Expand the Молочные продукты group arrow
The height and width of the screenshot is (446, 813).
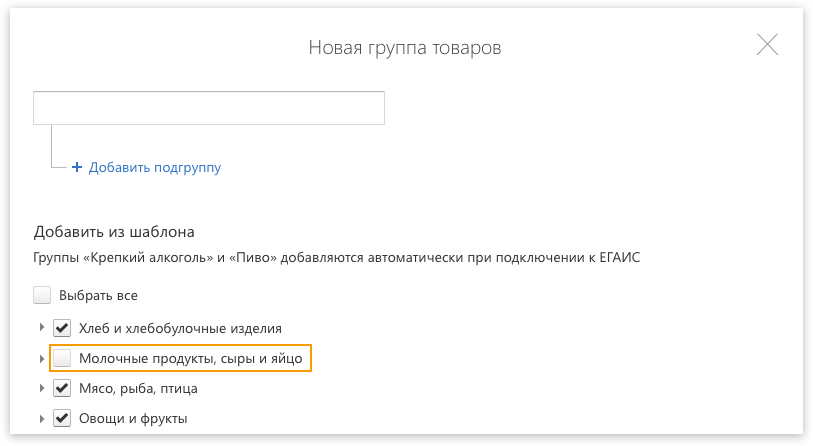pos(41,358)
